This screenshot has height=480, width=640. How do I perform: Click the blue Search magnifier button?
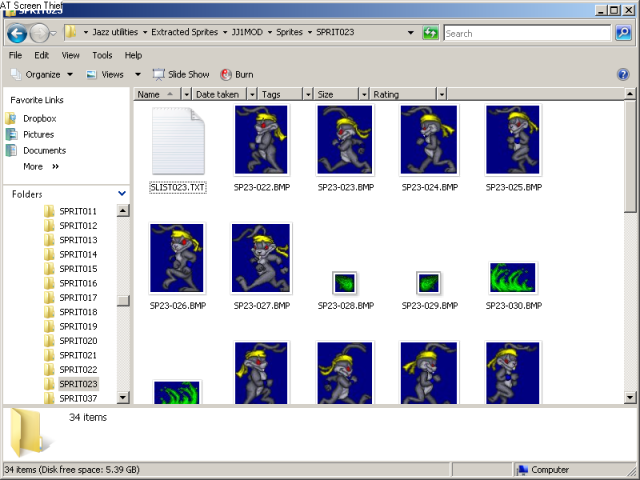coord(623,33)
